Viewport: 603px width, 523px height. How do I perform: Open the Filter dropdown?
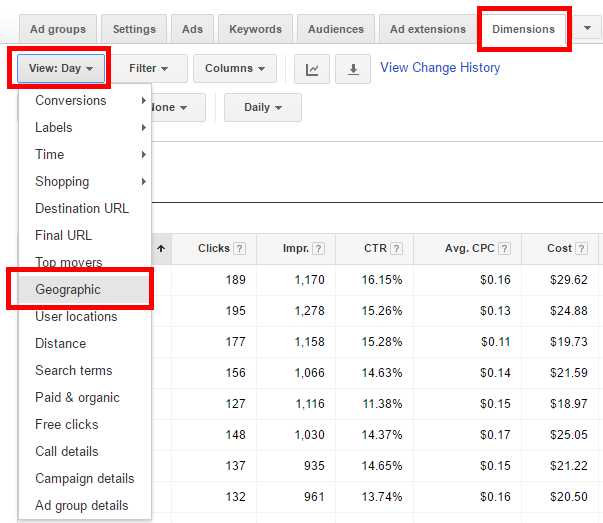coord(148,69)
